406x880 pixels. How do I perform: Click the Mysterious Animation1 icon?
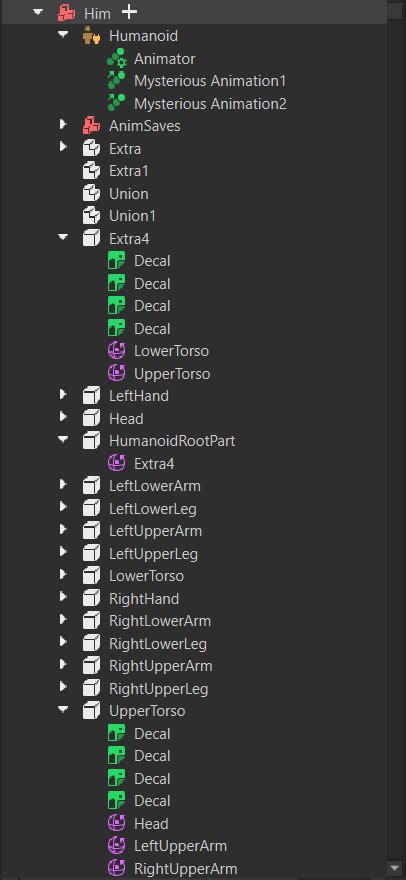tap(116, 81)
